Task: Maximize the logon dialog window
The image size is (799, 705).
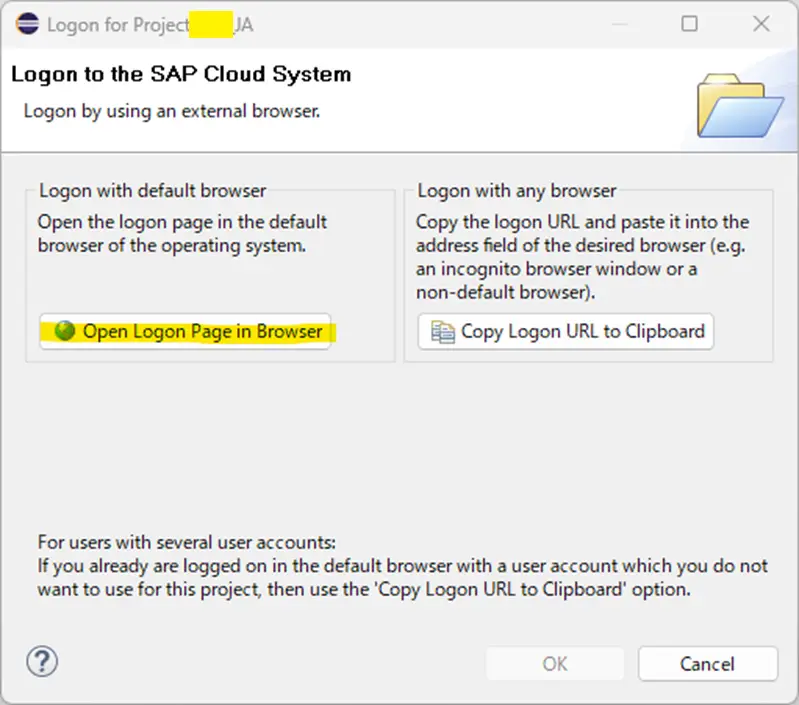Action: pyautogui.click(x=689, y=23)
